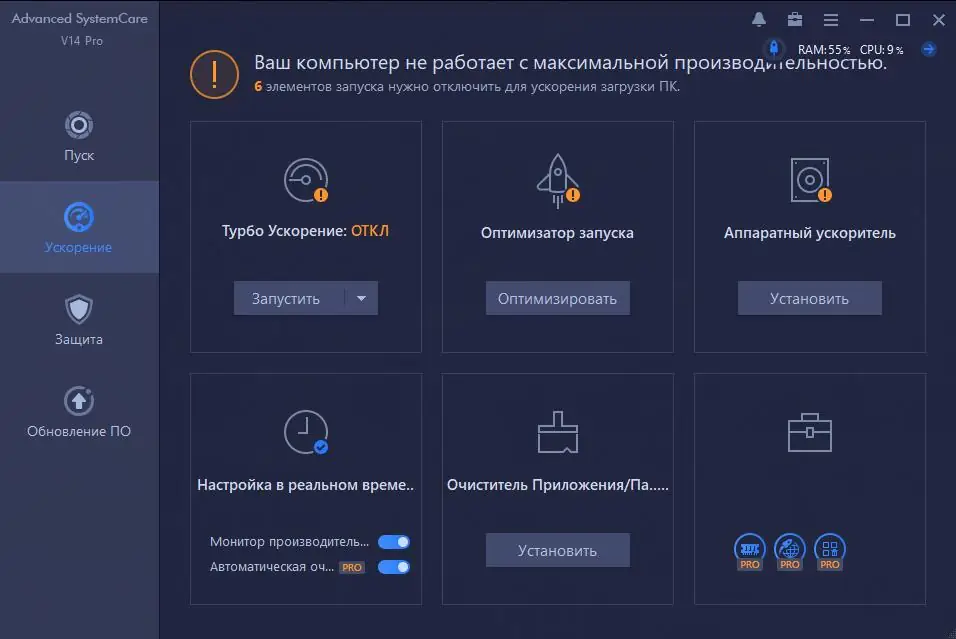Open the toolbox briefcase icon in title bar

tap(795, 19)
